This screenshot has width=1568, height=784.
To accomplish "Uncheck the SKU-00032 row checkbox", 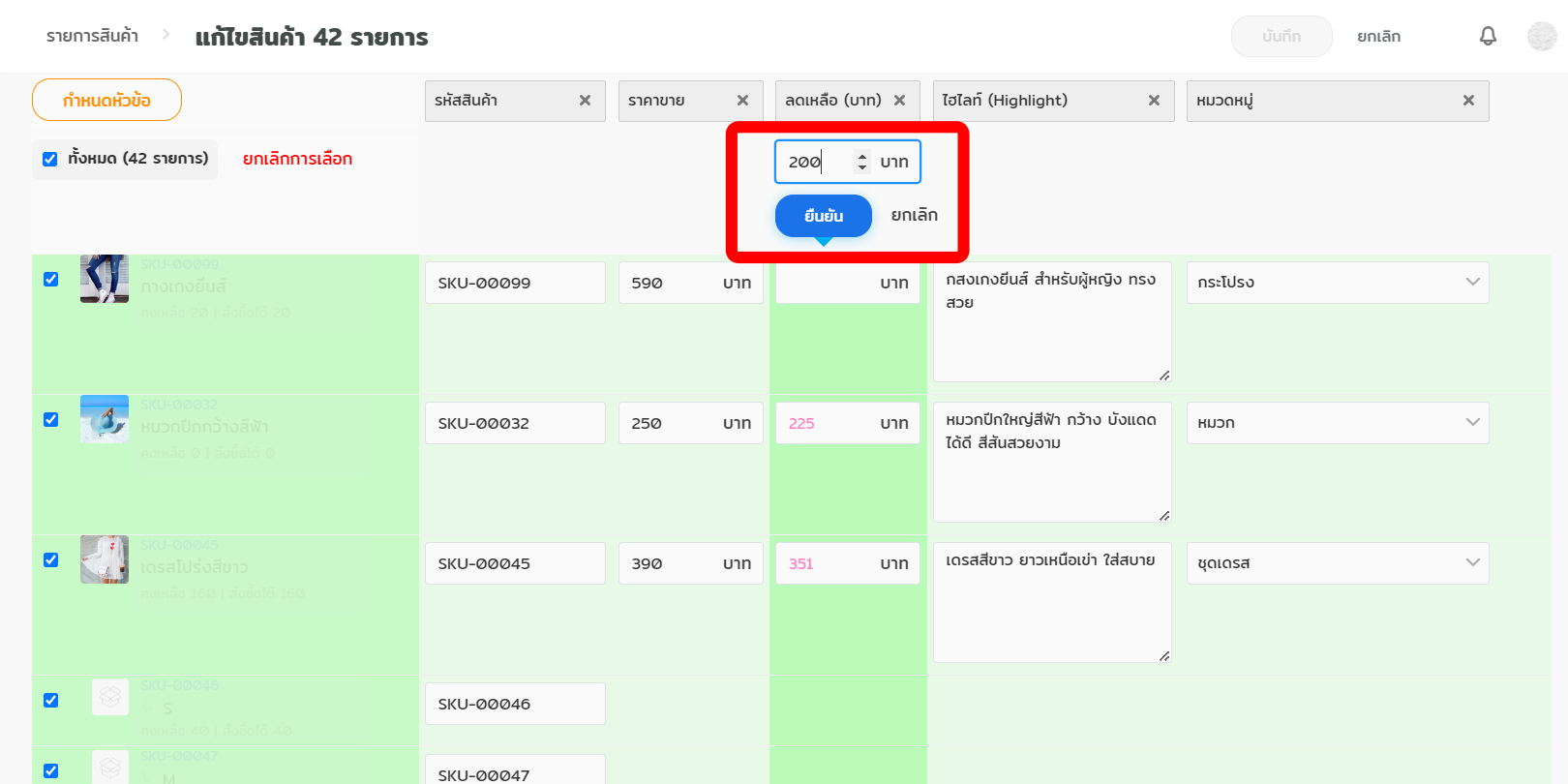I will coord(51,420).
